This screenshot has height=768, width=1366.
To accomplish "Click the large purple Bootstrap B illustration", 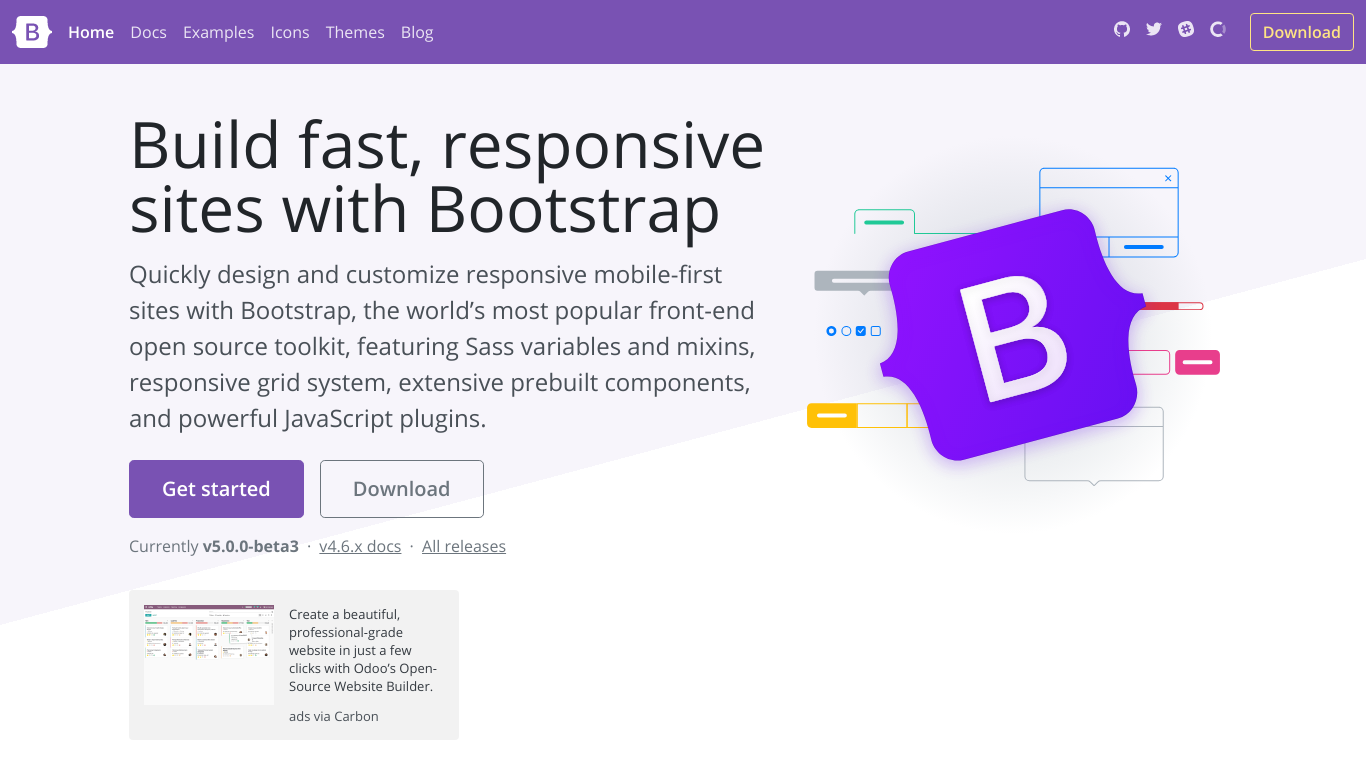I will tap(1012, 335).
